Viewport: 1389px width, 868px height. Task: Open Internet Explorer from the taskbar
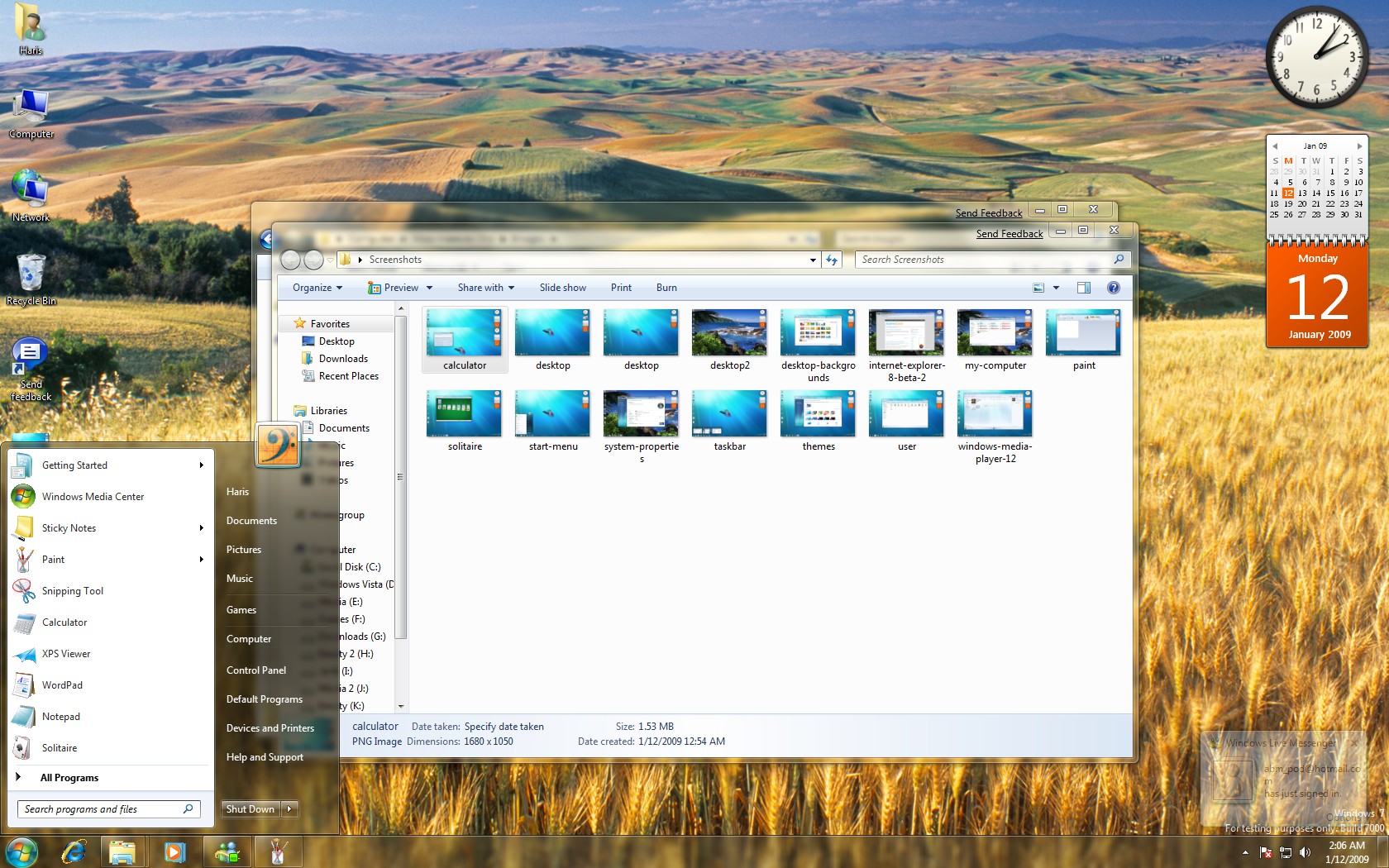[x=74, y=851]
